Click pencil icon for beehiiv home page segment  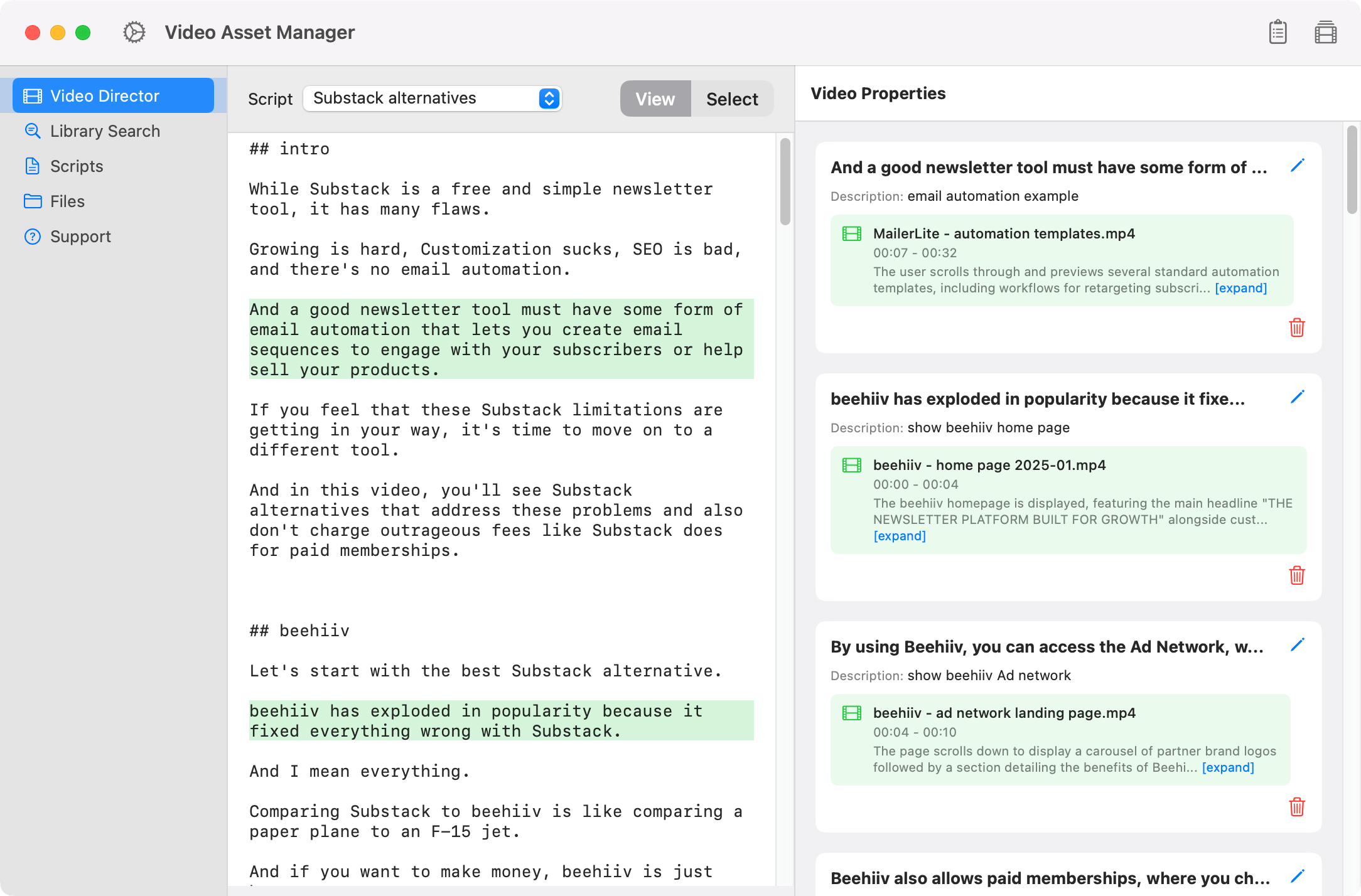point(1297,397)
